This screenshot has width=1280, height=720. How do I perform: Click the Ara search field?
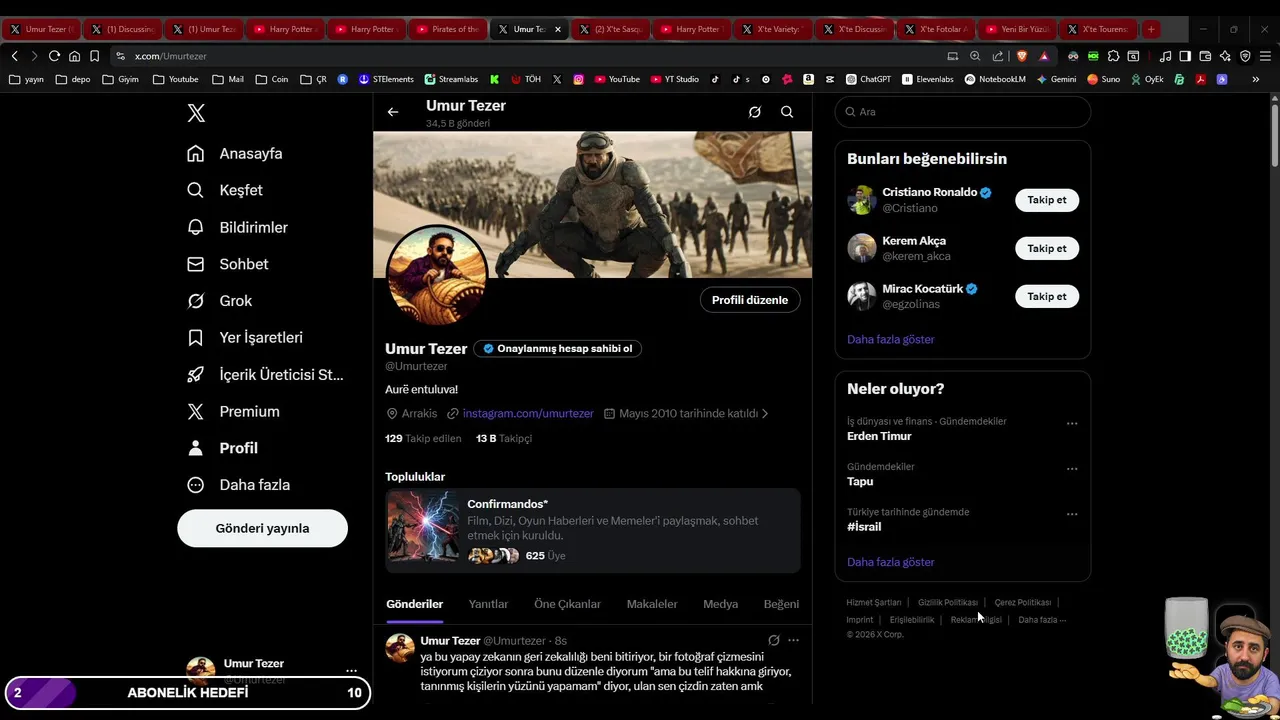coord(963,111)
